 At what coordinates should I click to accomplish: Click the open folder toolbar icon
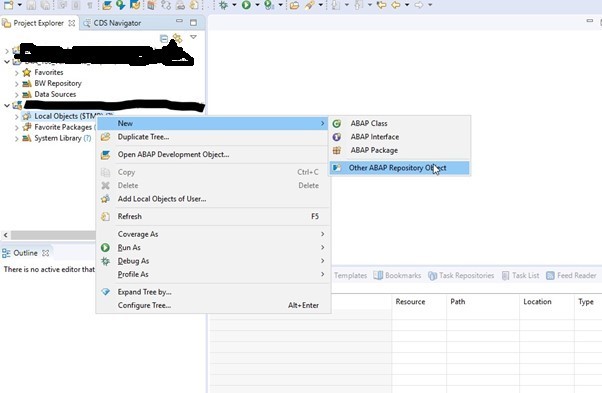point(294,5)
